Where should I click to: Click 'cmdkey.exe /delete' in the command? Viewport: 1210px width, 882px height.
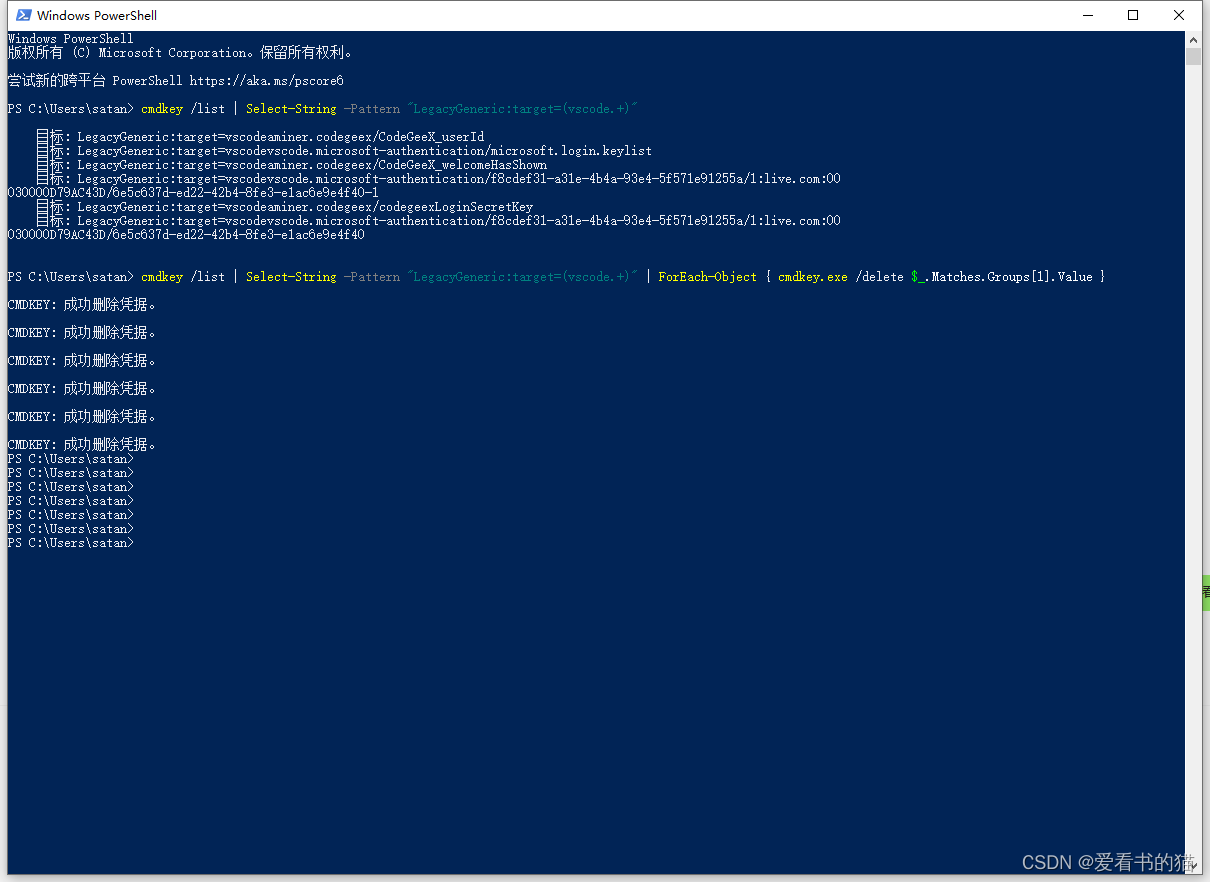(x=840, y=277)
